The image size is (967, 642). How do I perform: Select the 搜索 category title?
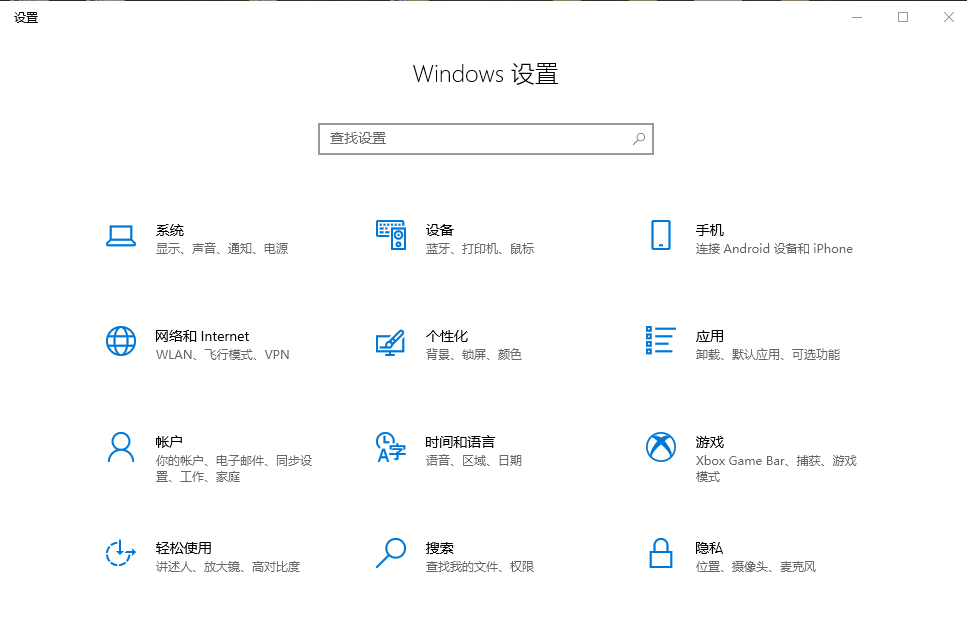point(440,548)
